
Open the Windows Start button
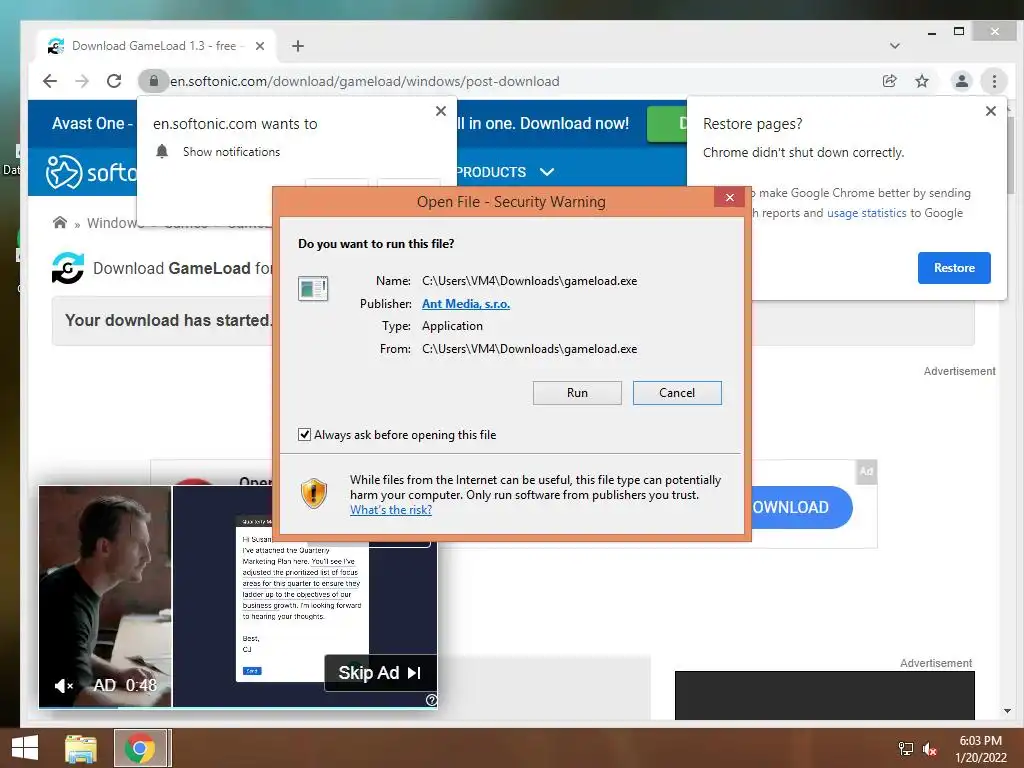(x=25, y=748)
